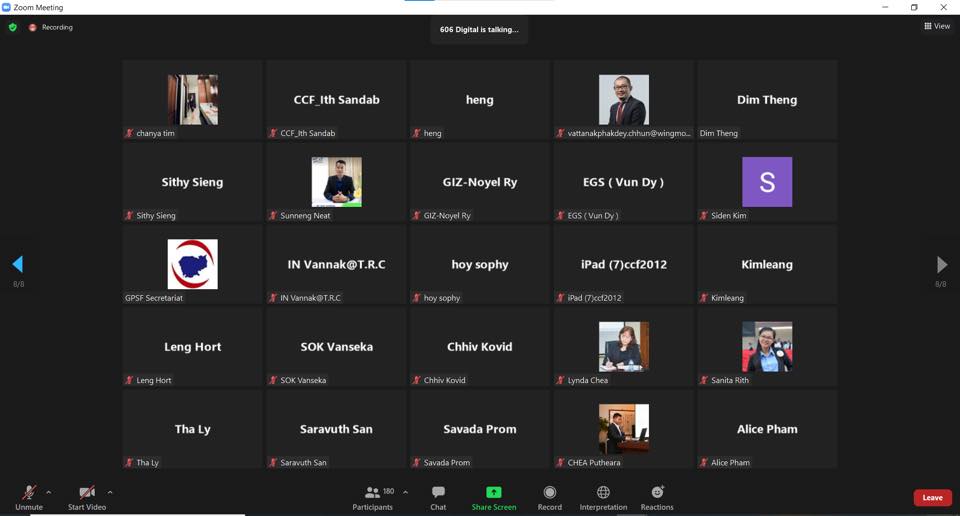Screen dimensions: 960x516
Task: Open the Participants panel
Action: click(x=374, y=496)
